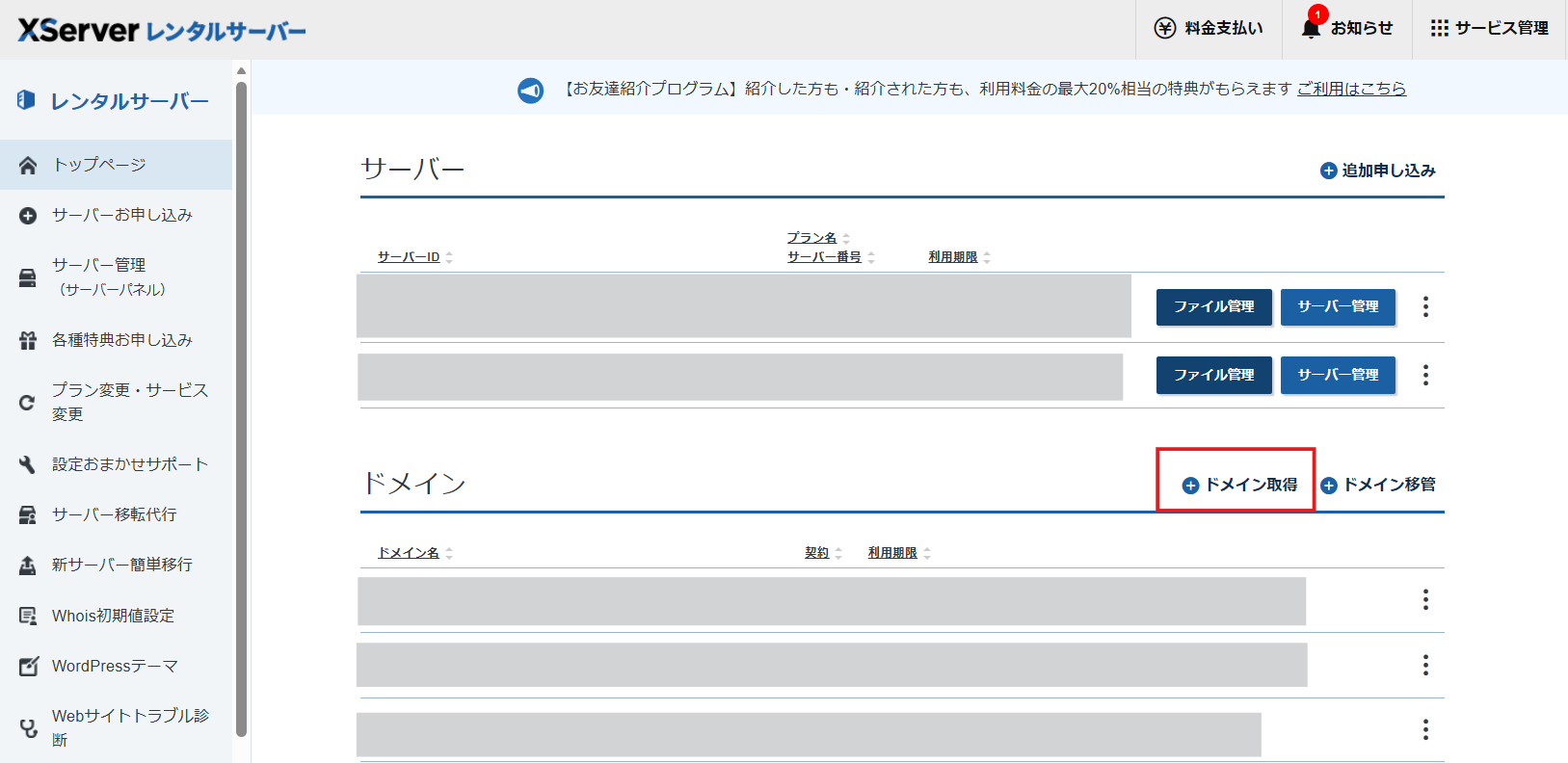Viewport: 1568px width, 763px height.
Task: Sort domains by 契約 column
Action: click(x=824, y=553)
